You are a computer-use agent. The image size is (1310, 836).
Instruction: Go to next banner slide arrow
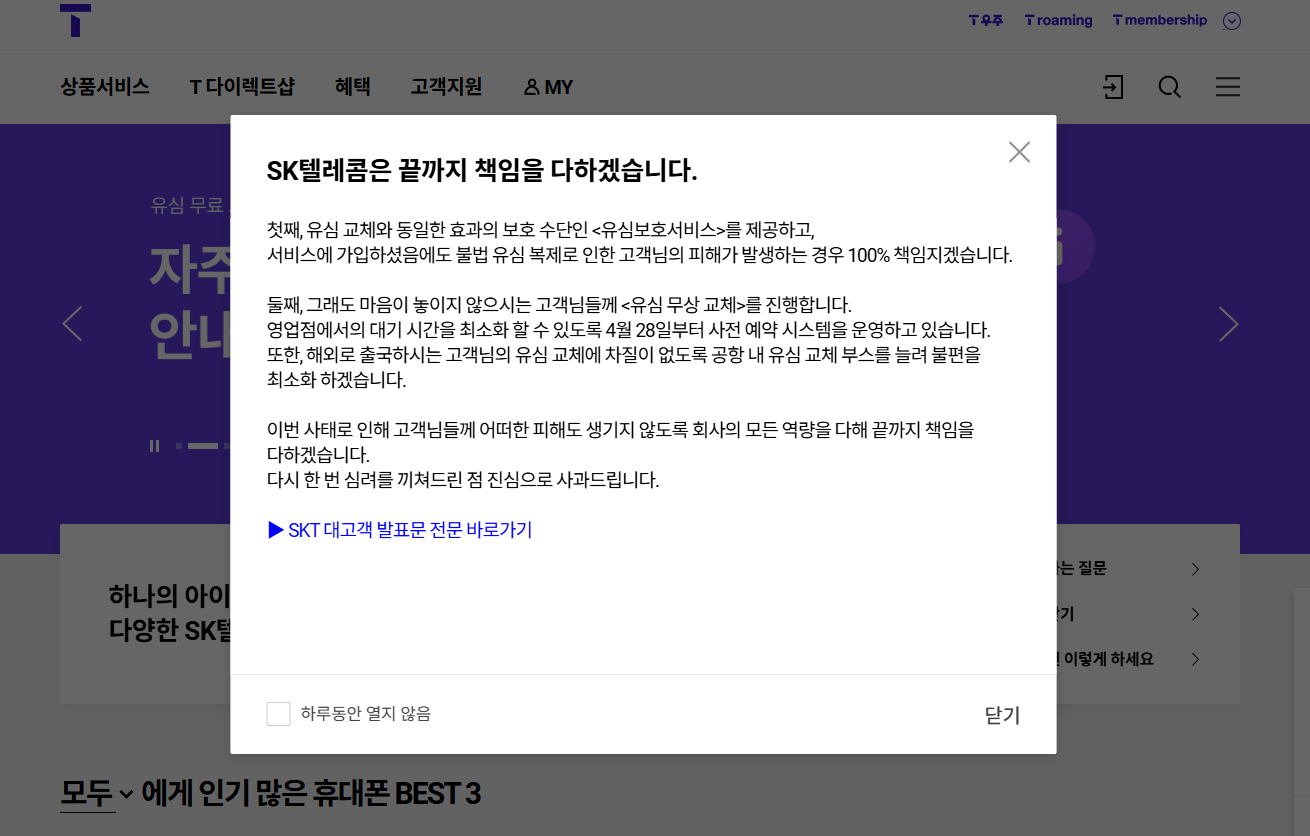click(x=1228, y=323)
